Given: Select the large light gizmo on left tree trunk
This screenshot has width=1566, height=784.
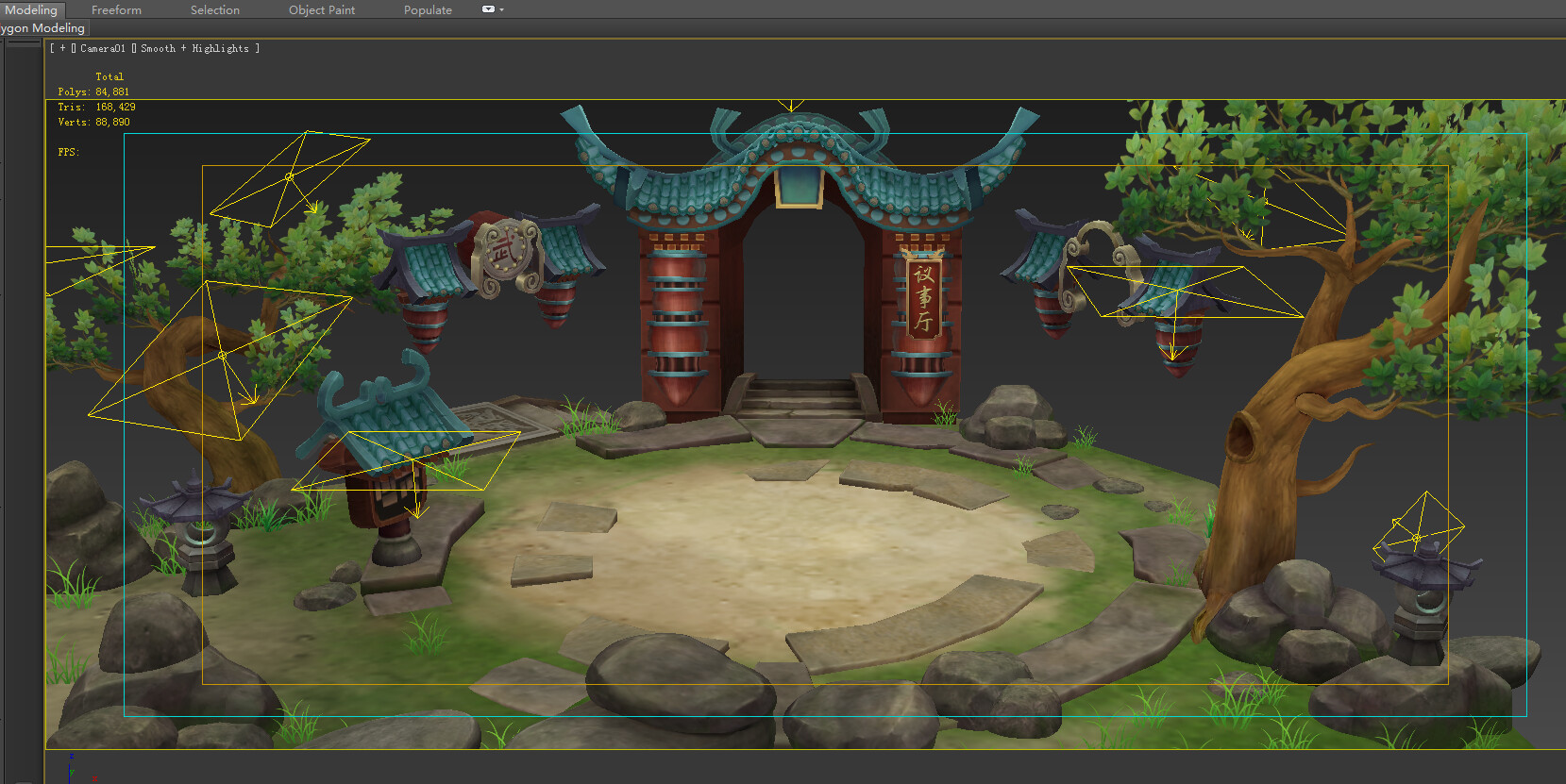Looking at the screenshot, I should 222,356.
